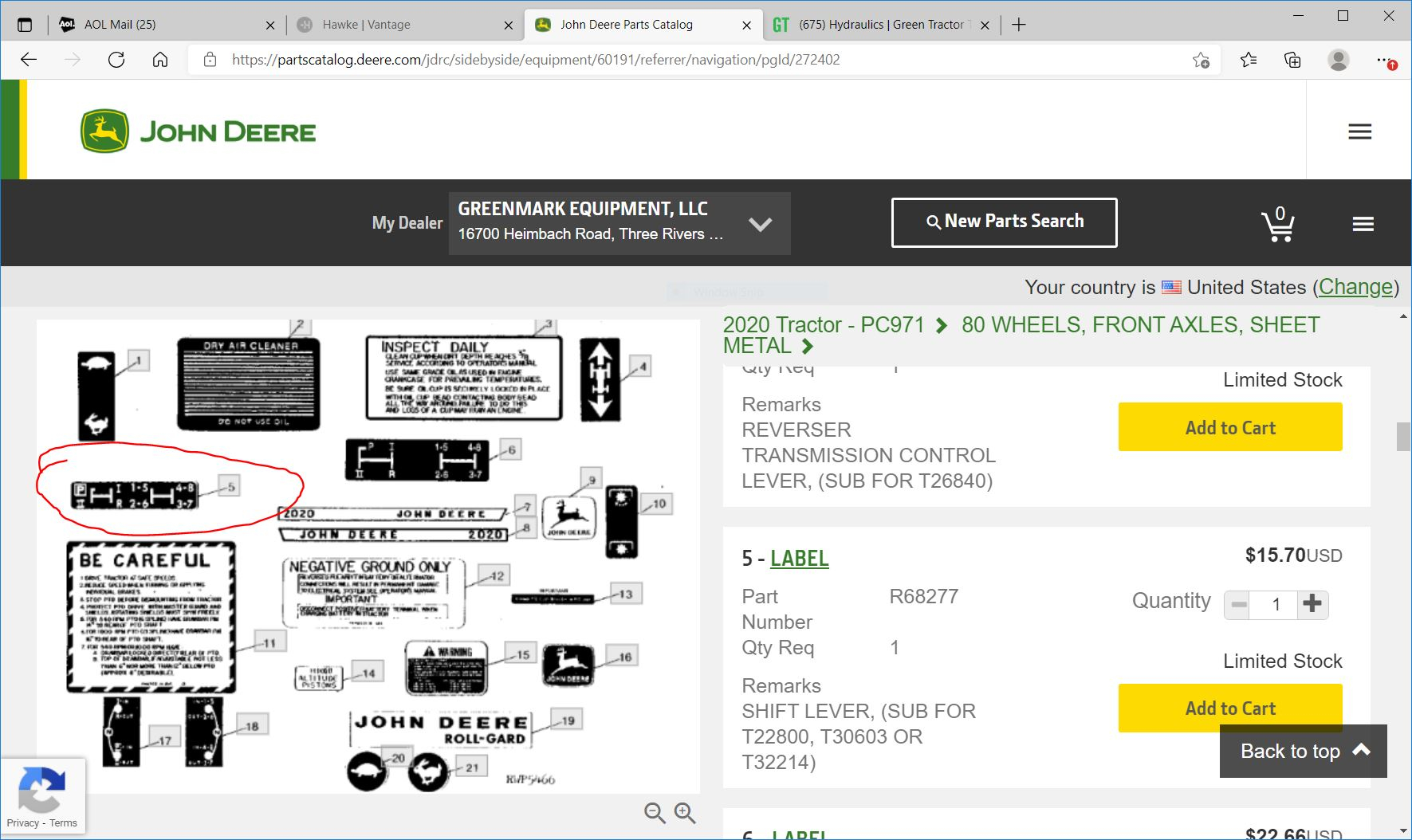Click the item 6 LABEL link
Image resolution: width=1412 pixels, height=840 pixels.
tap(799, 834)
